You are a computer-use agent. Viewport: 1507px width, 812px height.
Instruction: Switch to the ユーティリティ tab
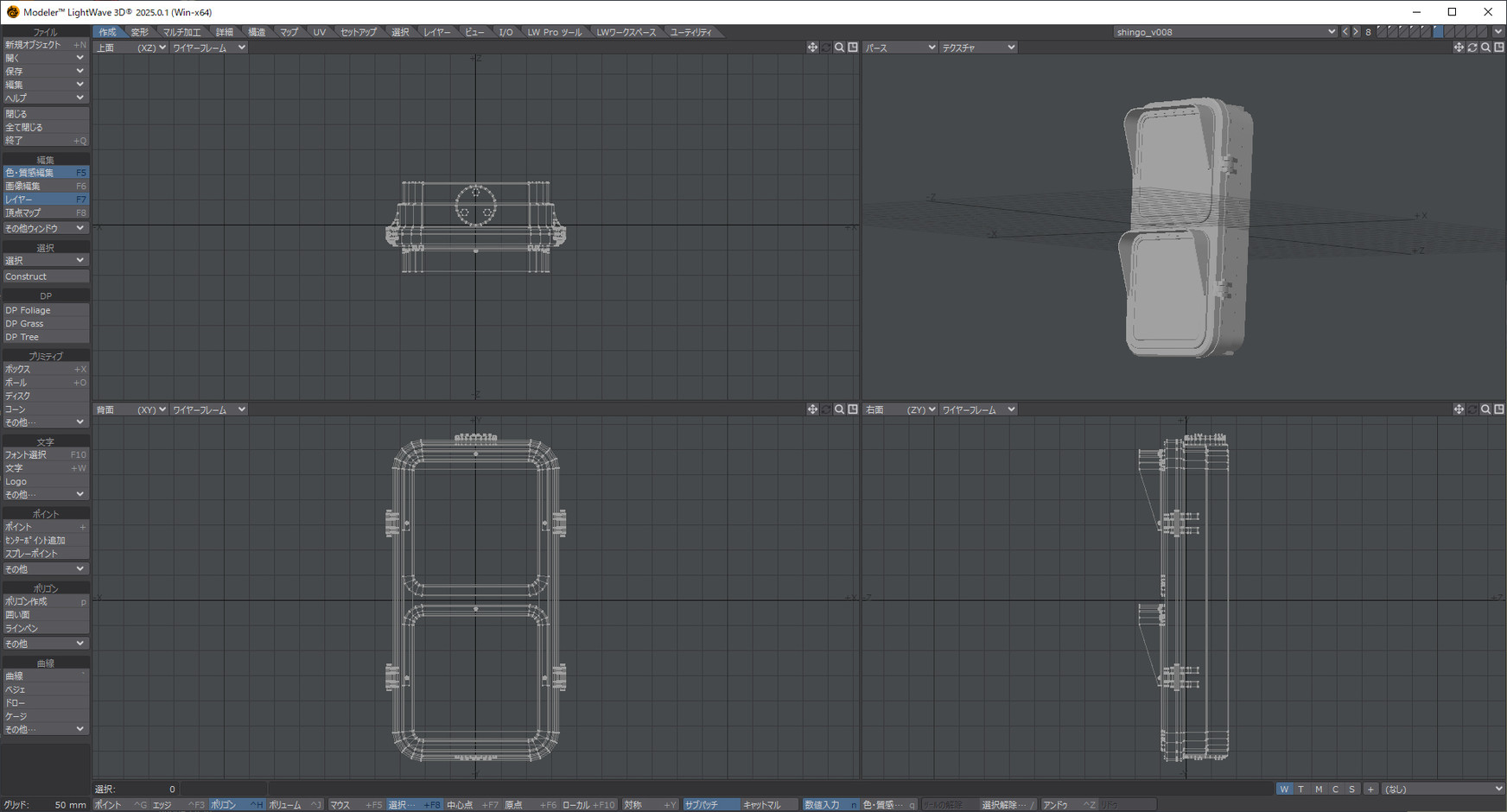tap(691, 32)
